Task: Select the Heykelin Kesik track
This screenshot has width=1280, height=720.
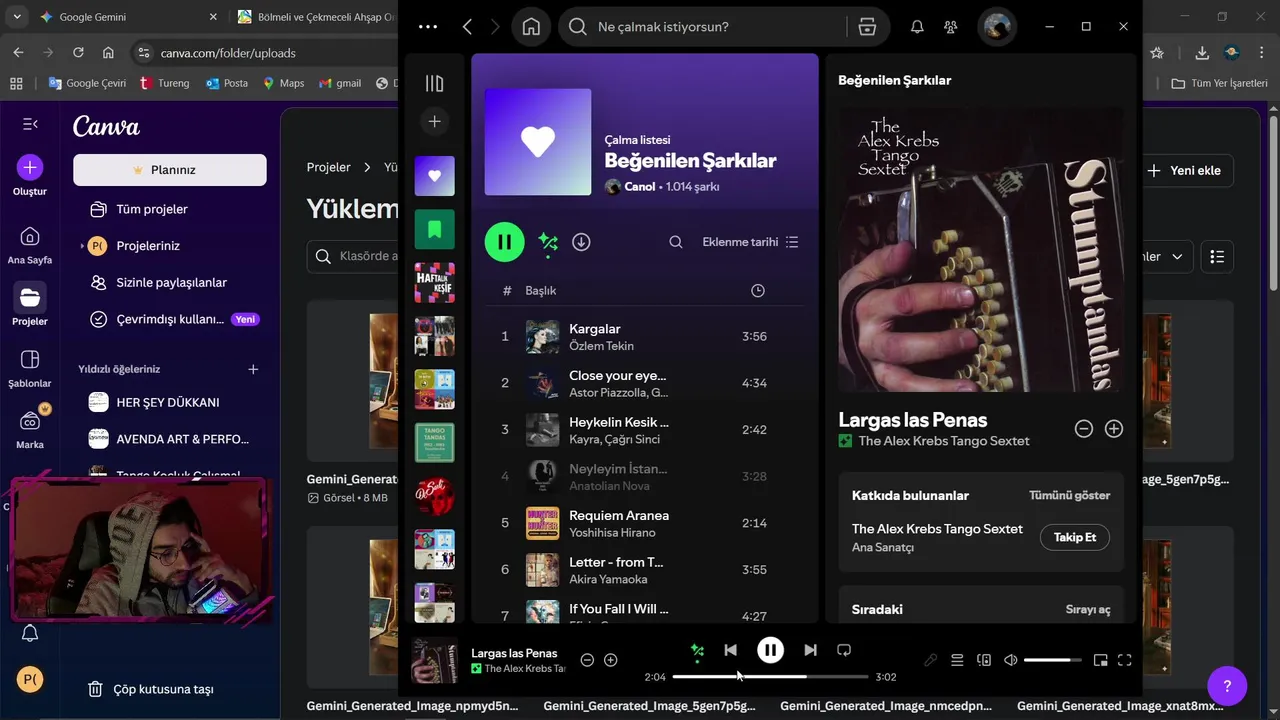Action: [x=645, y=430]
